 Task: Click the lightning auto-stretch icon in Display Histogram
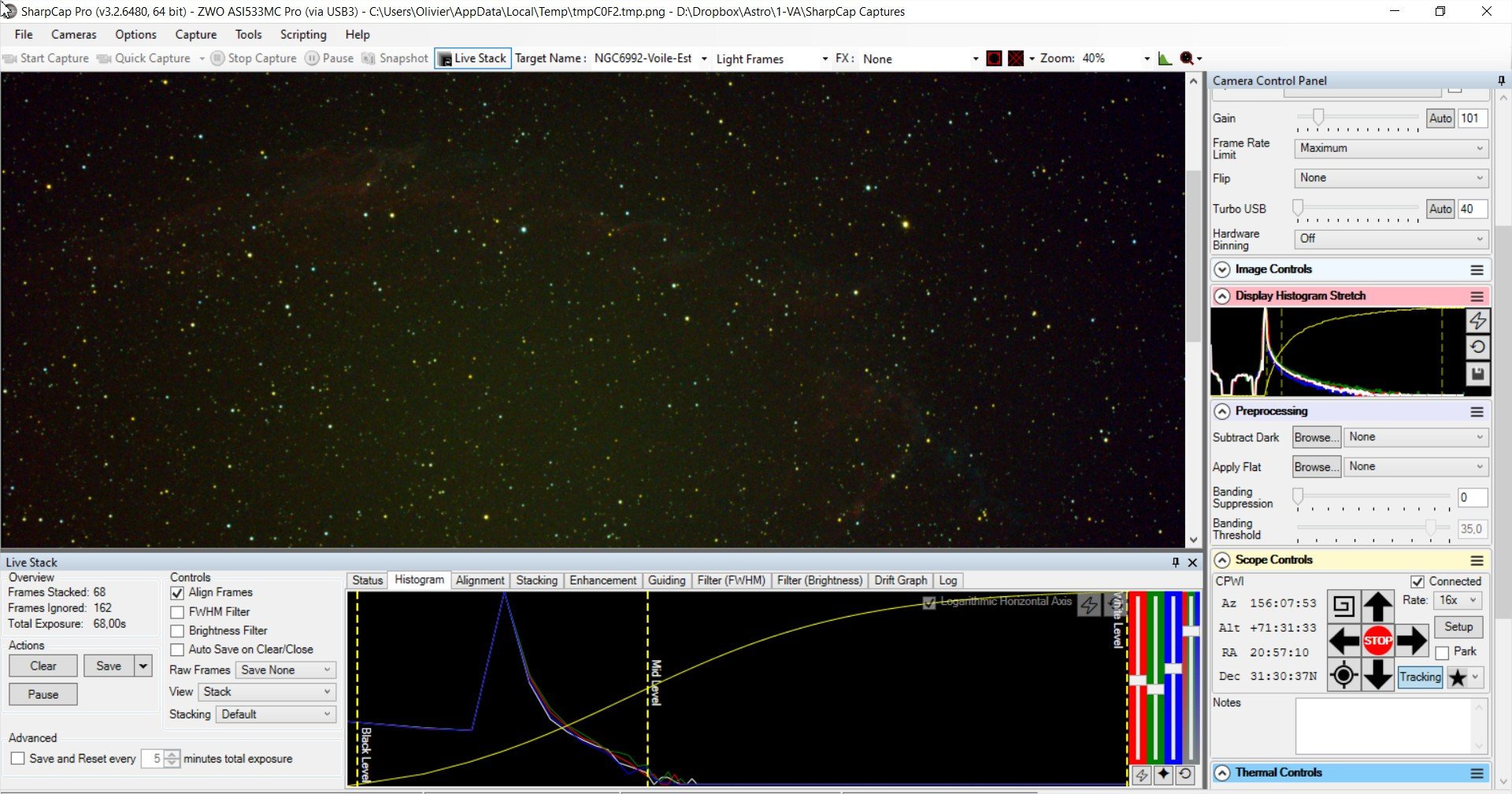point(1477,321)
